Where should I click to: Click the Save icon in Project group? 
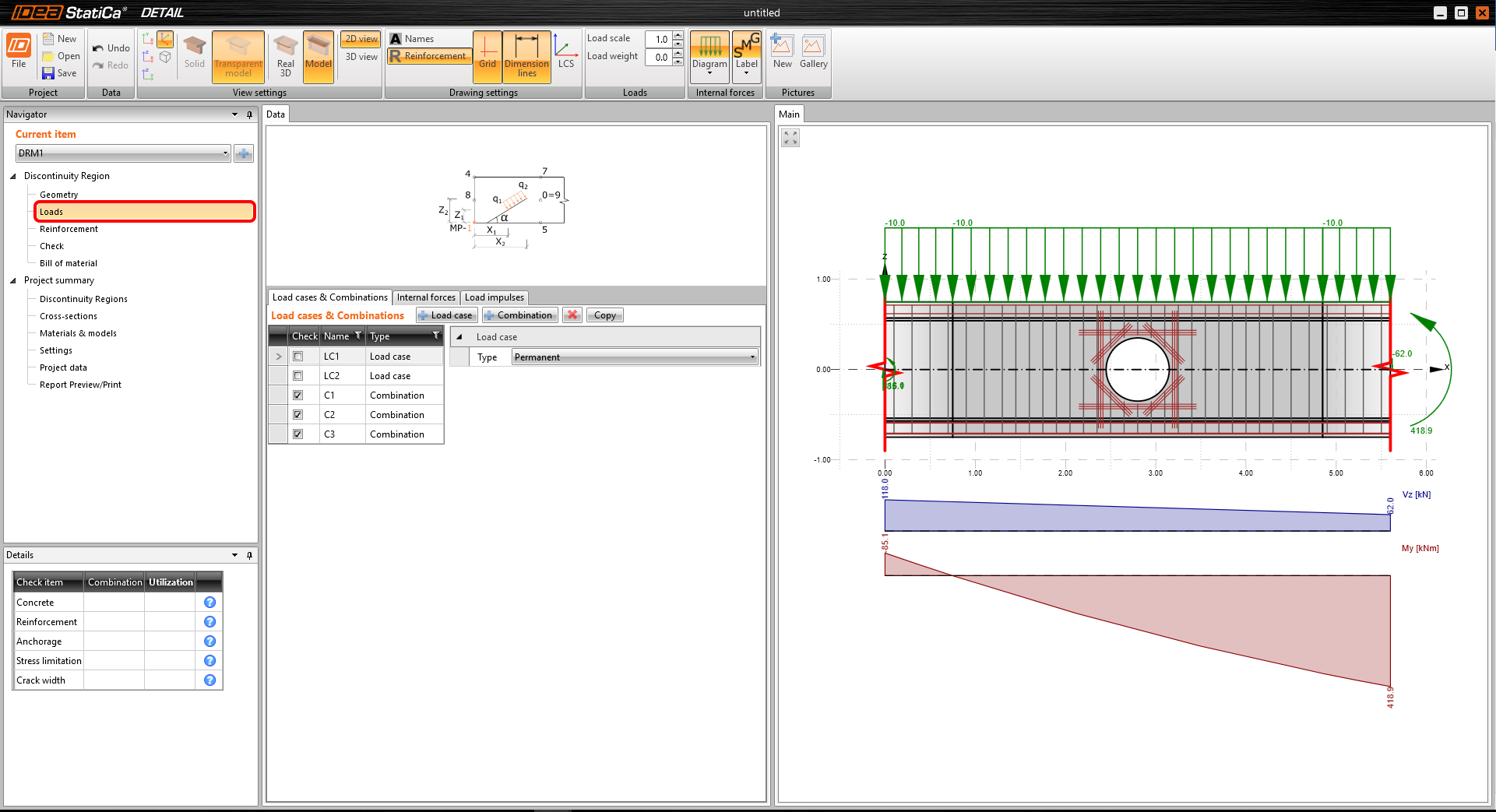pos(49,73)
